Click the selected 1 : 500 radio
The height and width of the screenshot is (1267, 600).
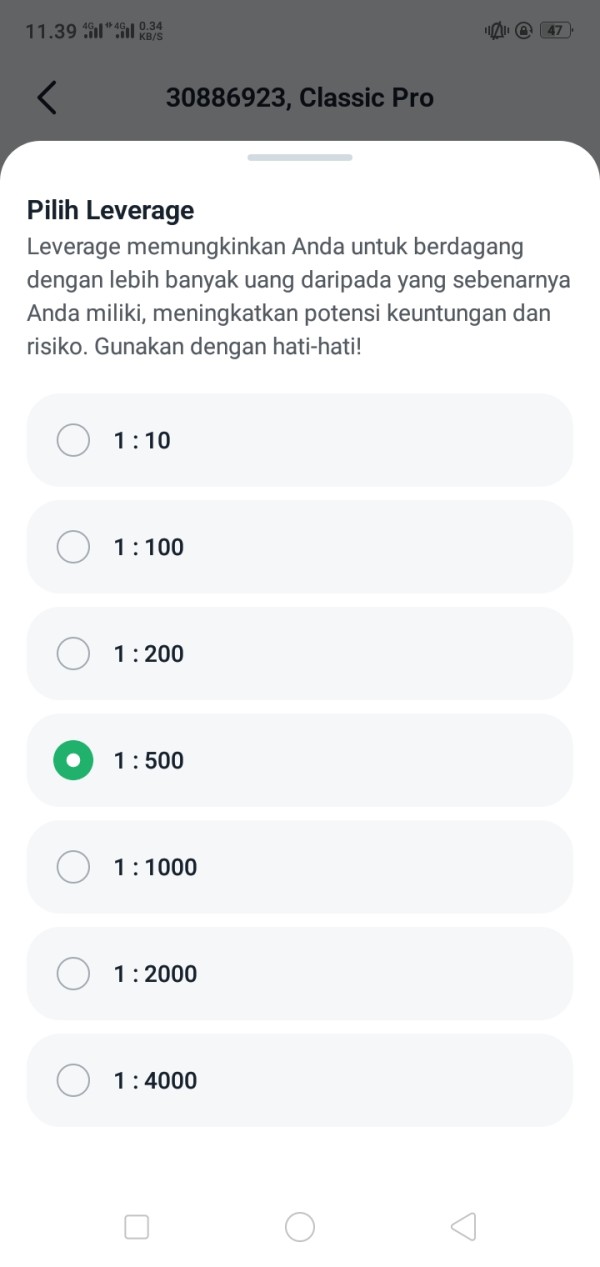[73, 760]
